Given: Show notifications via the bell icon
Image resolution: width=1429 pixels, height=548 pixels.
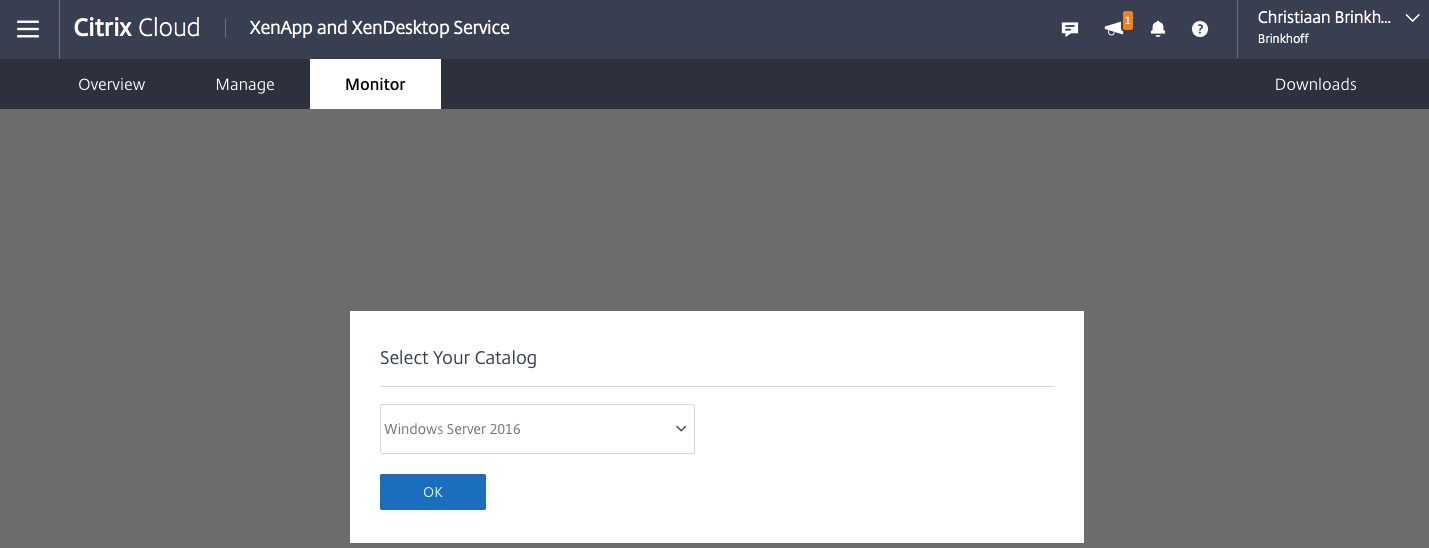Looking at the screenshot, I should pos(1158,29).
